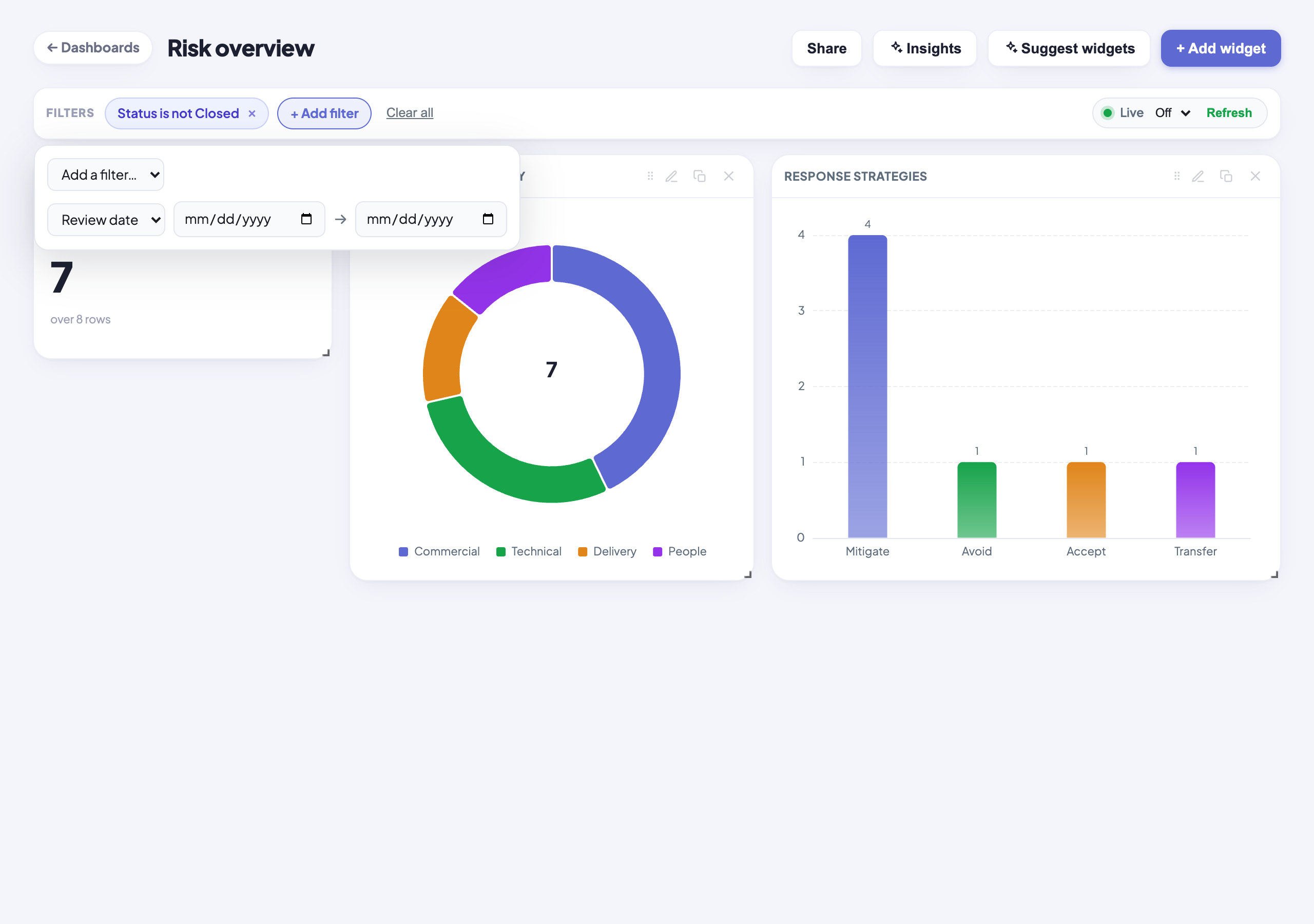This screenshot has width=1314, height=924.
Task: Click the end date input field
Action: coord(431,219)
